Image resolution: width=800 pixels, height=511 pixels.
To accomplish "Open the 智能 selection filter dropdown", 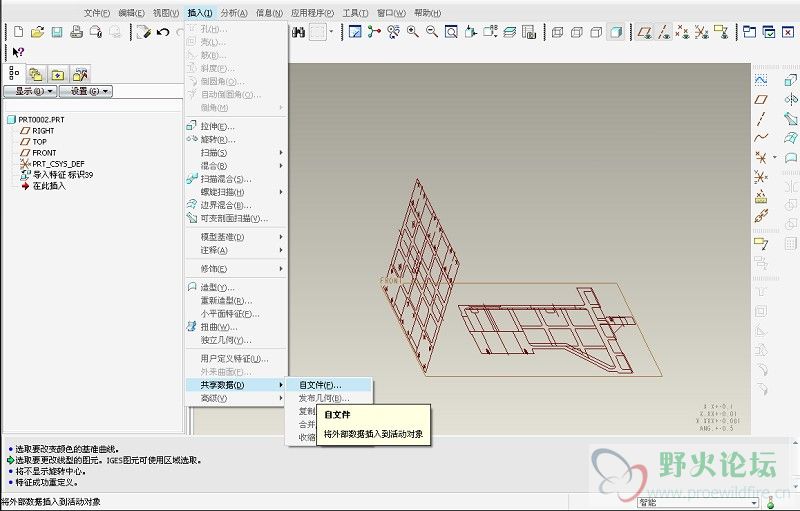I will click(697, 503).
